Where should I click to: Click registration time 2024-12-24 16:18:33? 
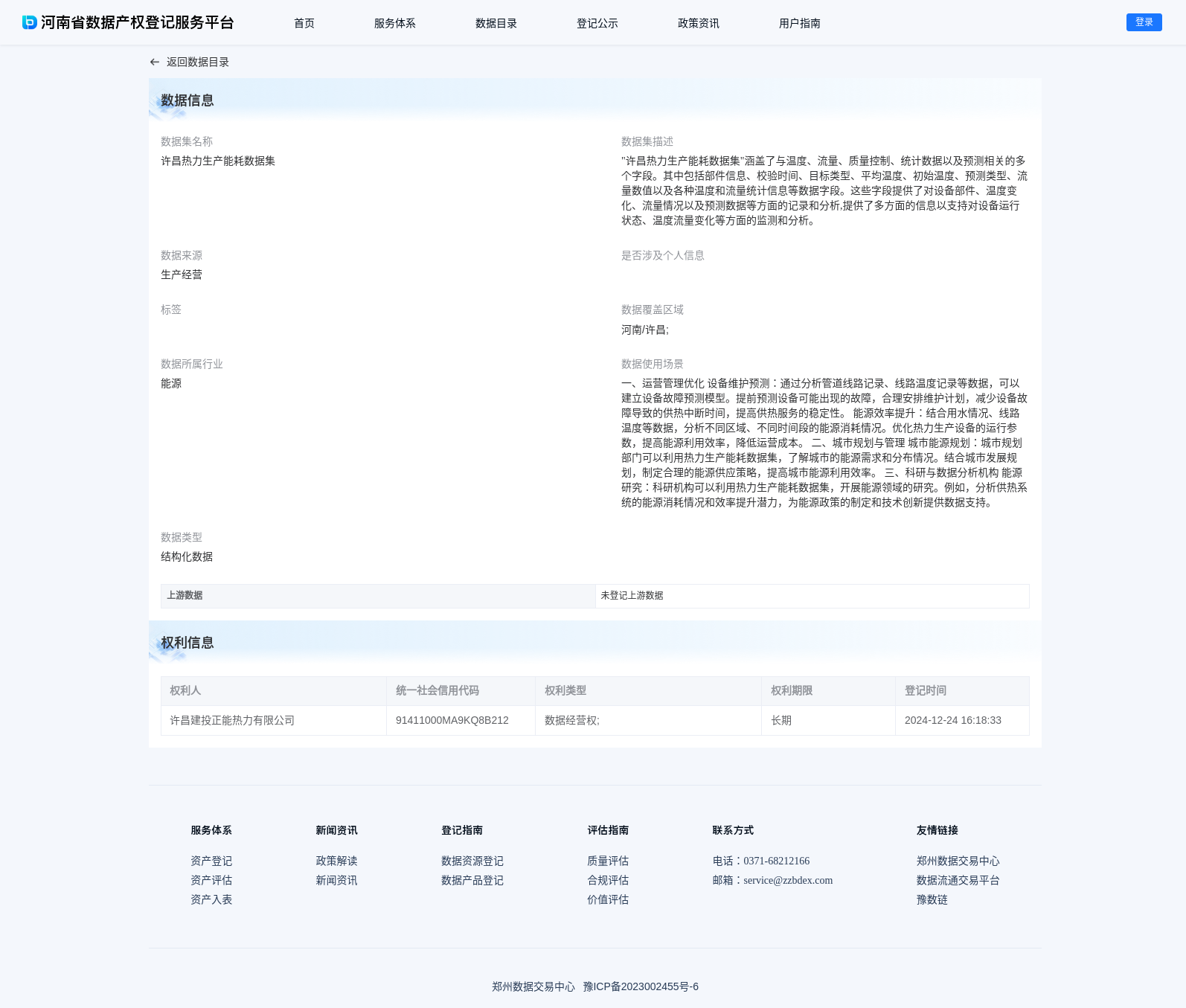[x=953, y=720]
